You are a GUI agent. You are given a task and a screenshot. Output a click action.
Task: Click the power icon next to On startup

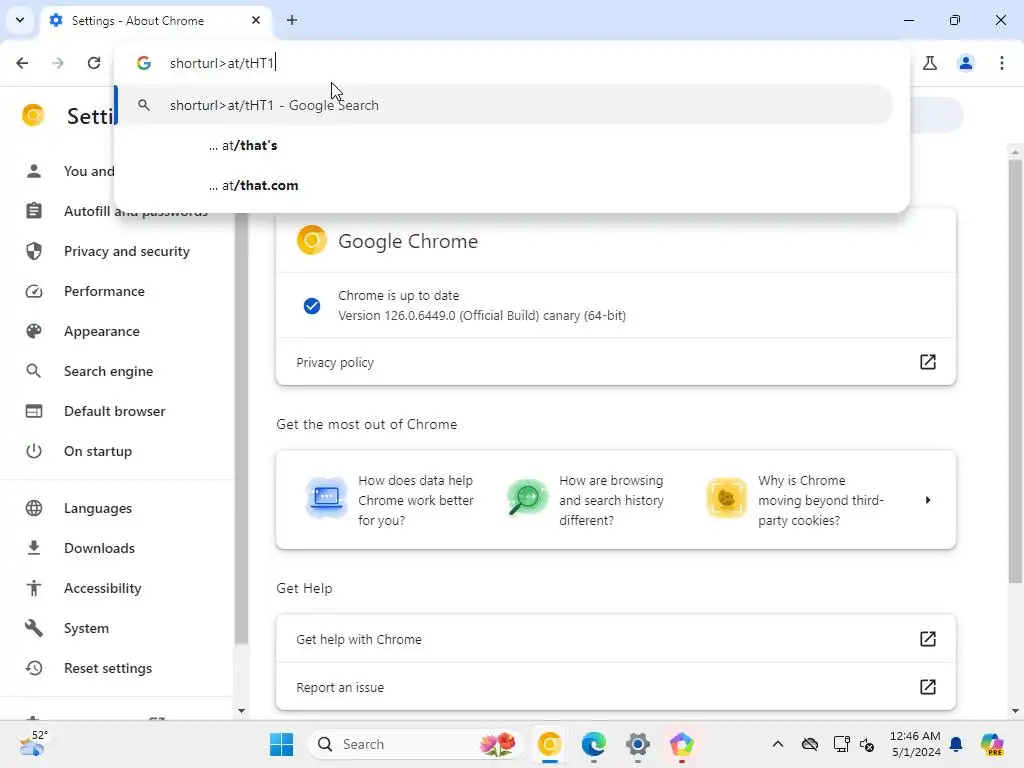pos(34,451)
